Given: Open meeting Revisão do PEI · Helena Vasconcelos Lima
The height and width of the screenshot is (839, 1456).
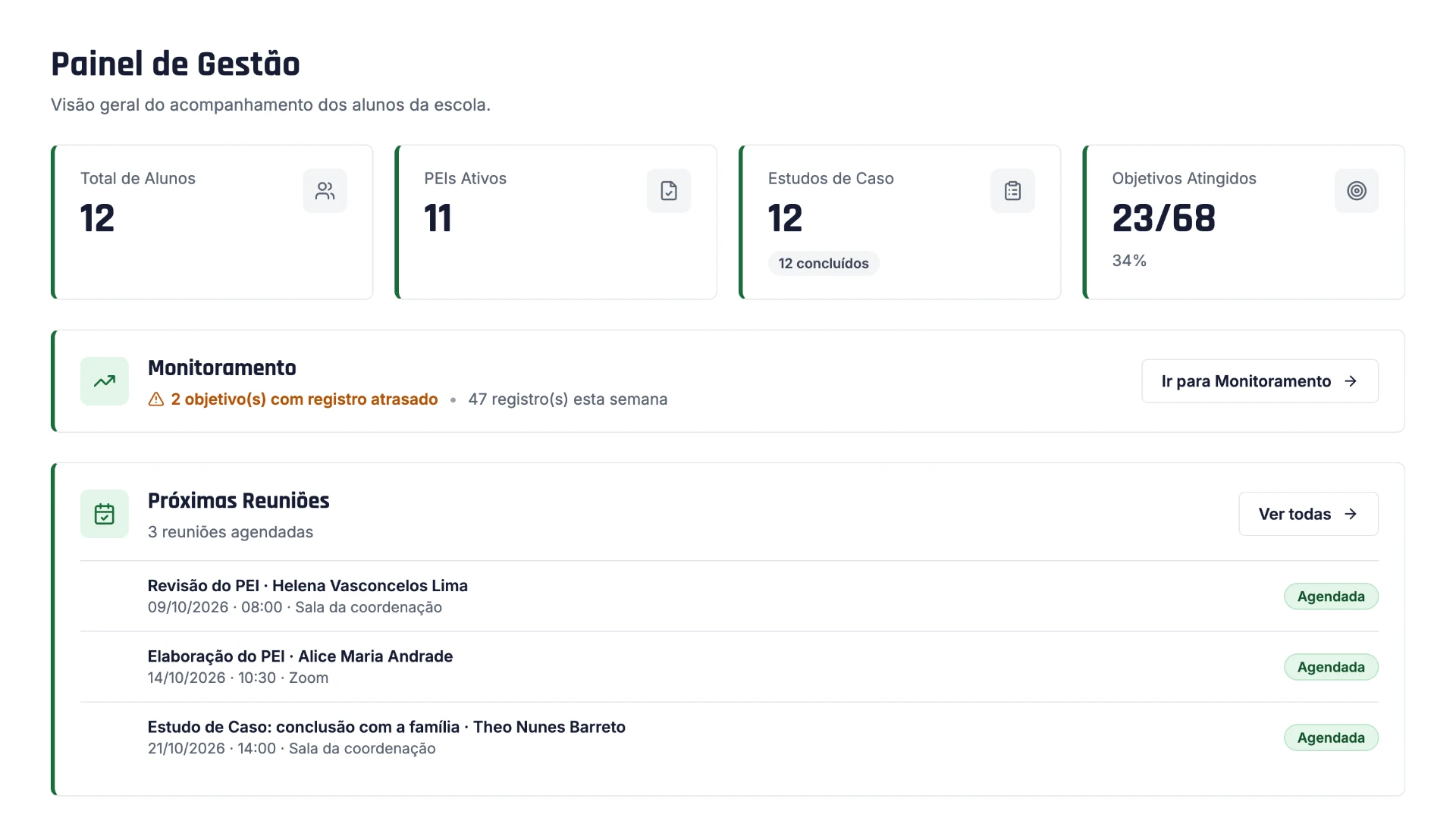Looking at the screenshot, I should 729,596.
